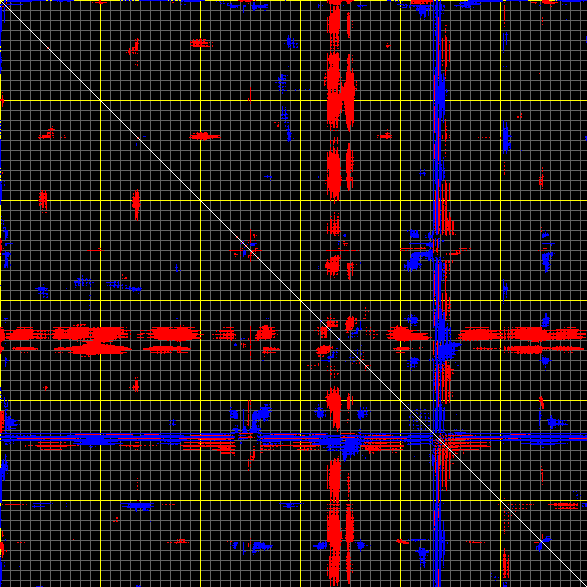Select the wide red cluster at far right below bottom yellow line

[563, 505]
